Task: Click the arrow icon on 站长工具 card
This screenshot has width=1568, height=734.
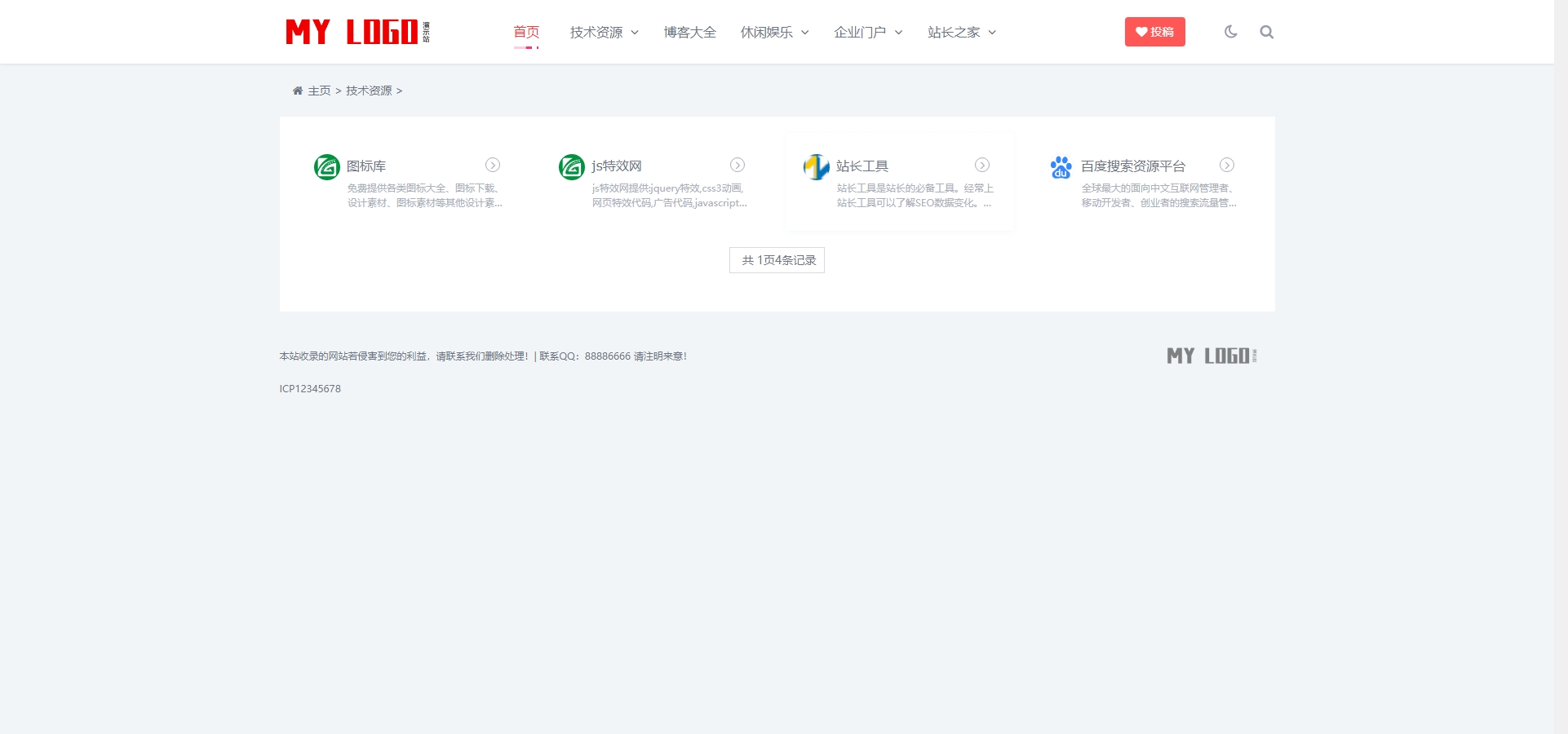Action: (x=982, y=165)
